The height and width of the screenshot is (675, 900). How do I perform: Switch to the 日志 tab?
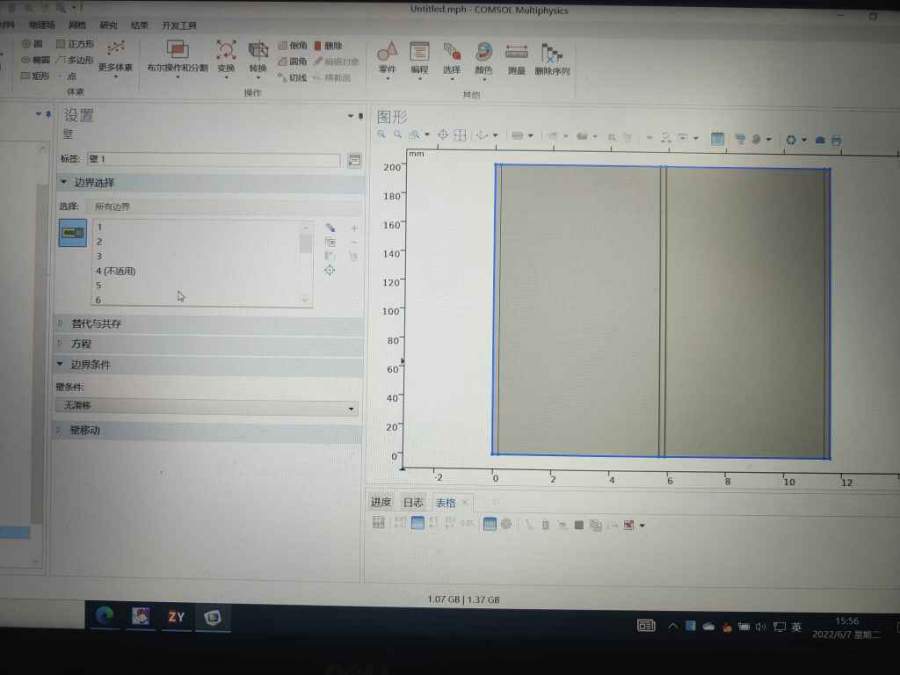point(413,502)
